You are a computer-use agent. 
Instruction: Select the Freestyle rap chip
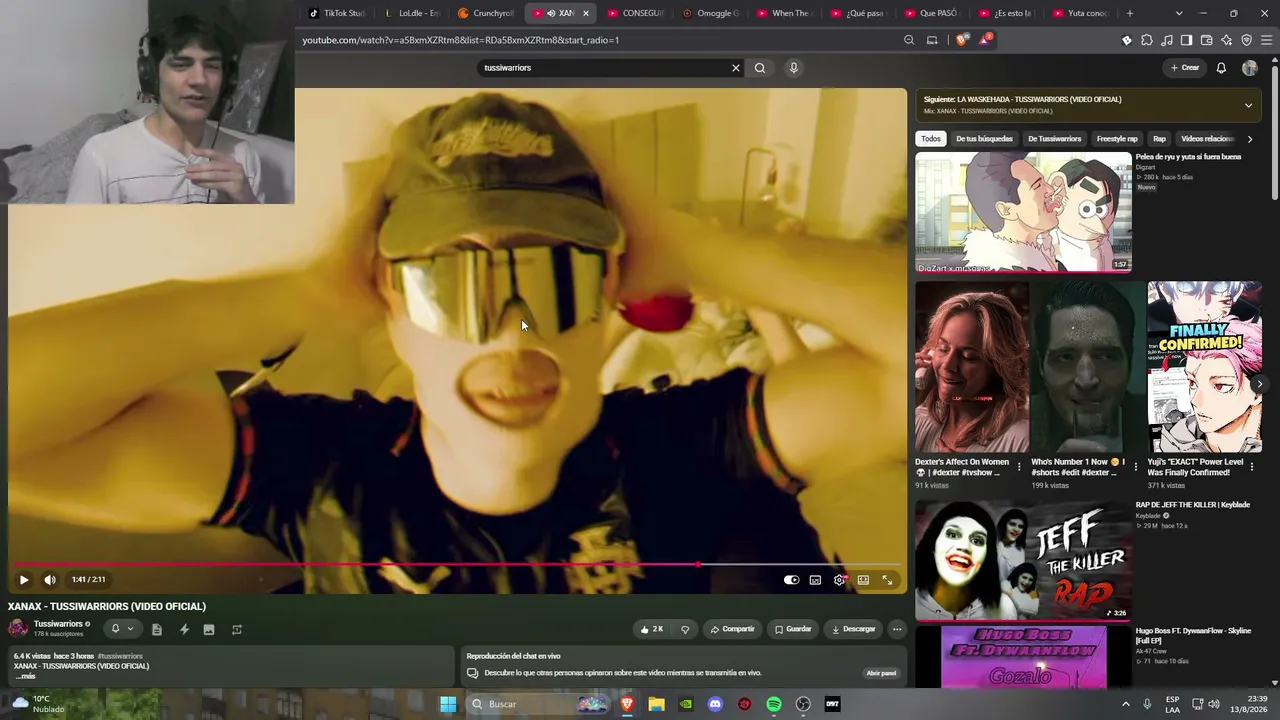tap(1117, 139)
